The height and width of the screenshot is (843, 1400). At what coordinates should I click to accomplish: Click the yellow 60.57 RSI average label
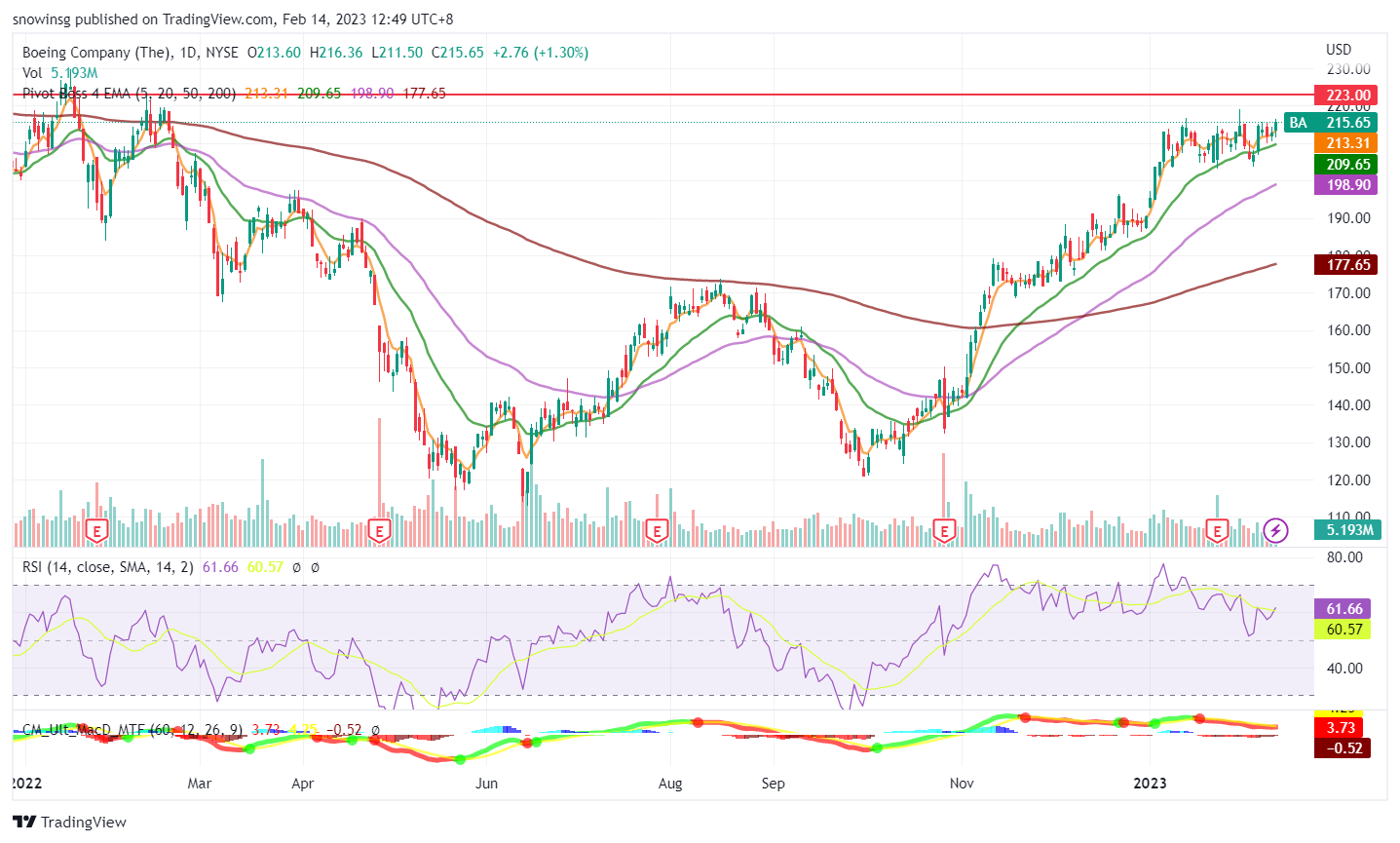pyautogui.click(x=1344, y=630)
